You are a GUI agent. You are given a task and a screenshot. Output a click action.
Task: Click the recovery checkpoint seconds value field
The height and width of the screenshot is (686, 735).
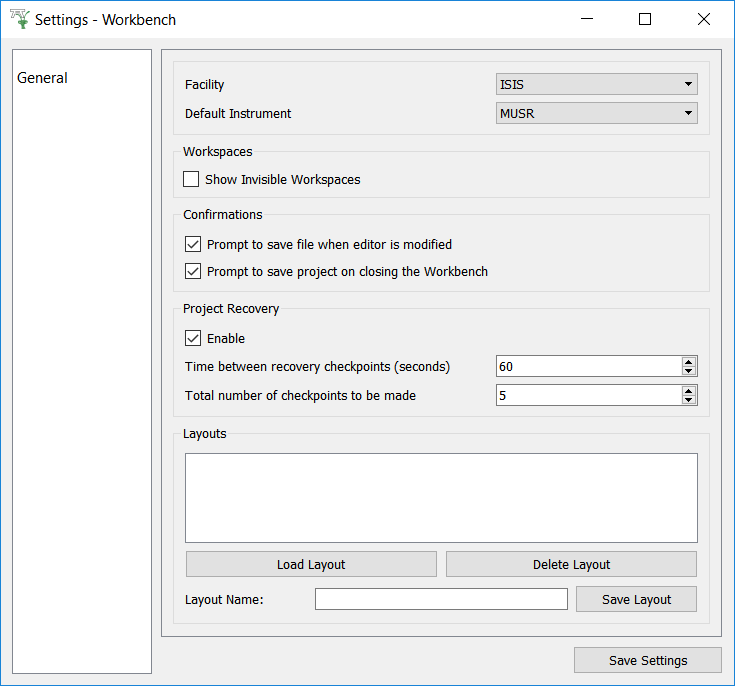(x=587, y=367)
